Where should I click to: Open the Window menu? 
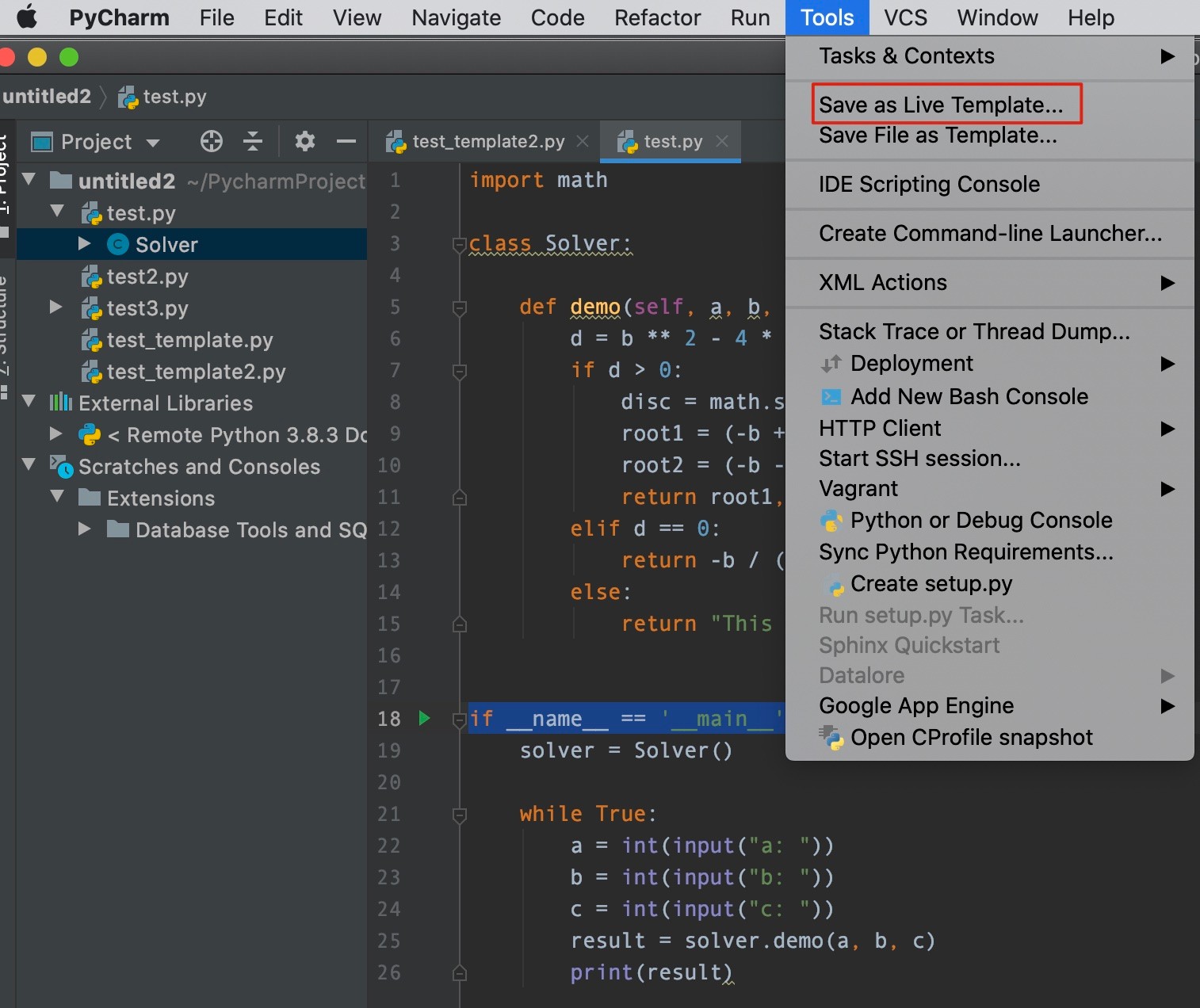coord(997,17)
